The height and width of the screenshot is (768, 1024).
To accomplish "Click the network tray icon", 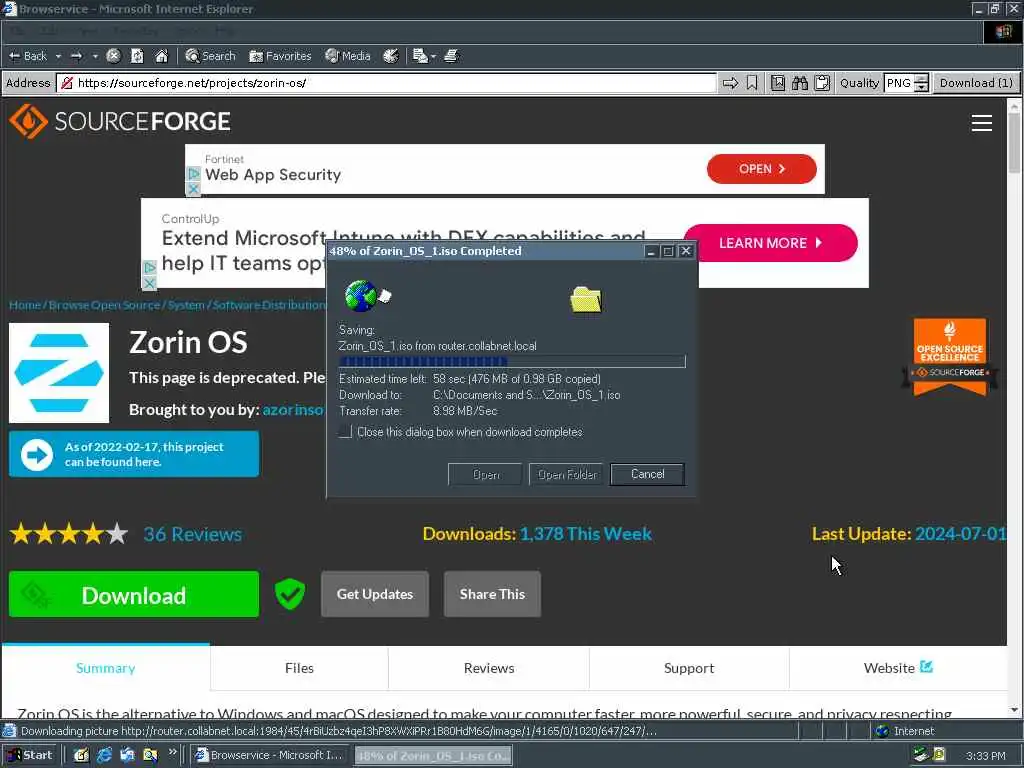I will (921, 755).
